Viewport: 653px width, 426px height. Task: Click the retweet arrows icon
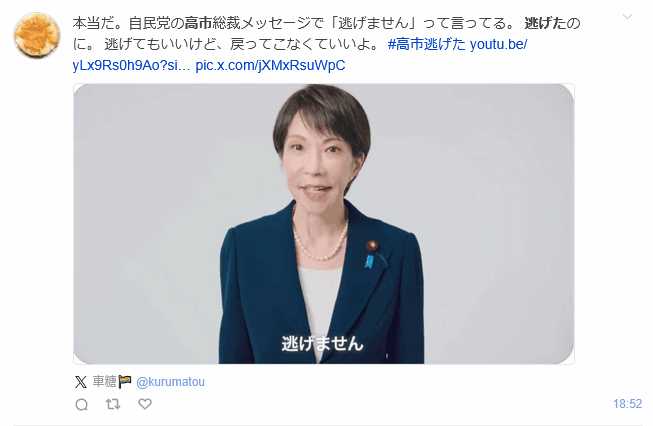coord(113,404)
